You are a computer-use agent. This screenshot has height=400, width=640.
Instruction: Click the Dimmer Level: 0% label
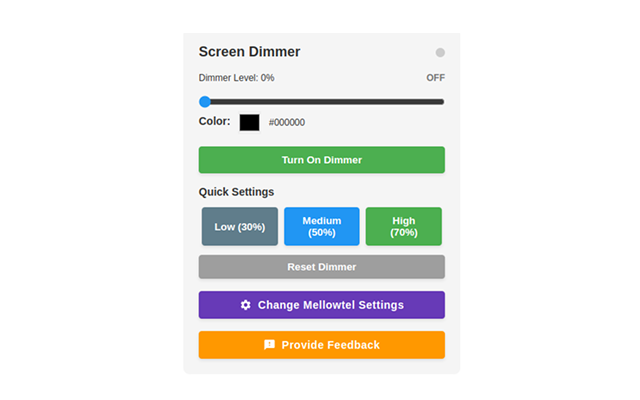(236, 78)
